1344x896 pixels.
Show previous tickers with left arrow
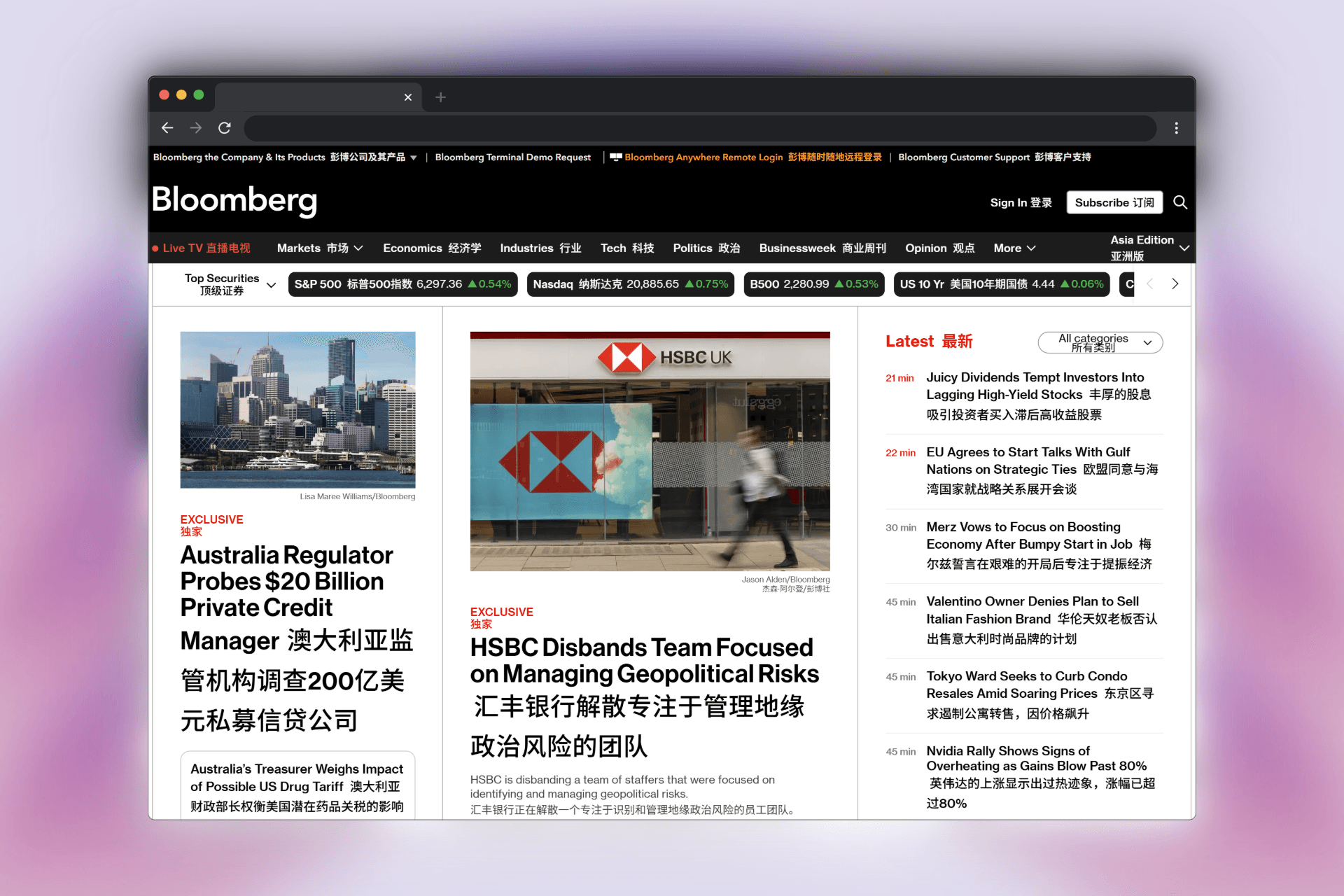(x=1149, y=283)
